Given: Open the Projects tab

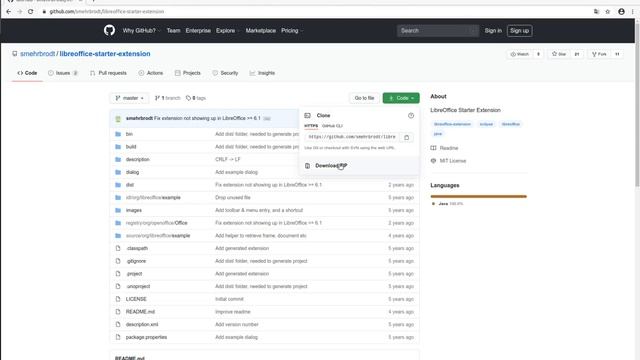Looking at the screenshot, I should tap(188, 73).
